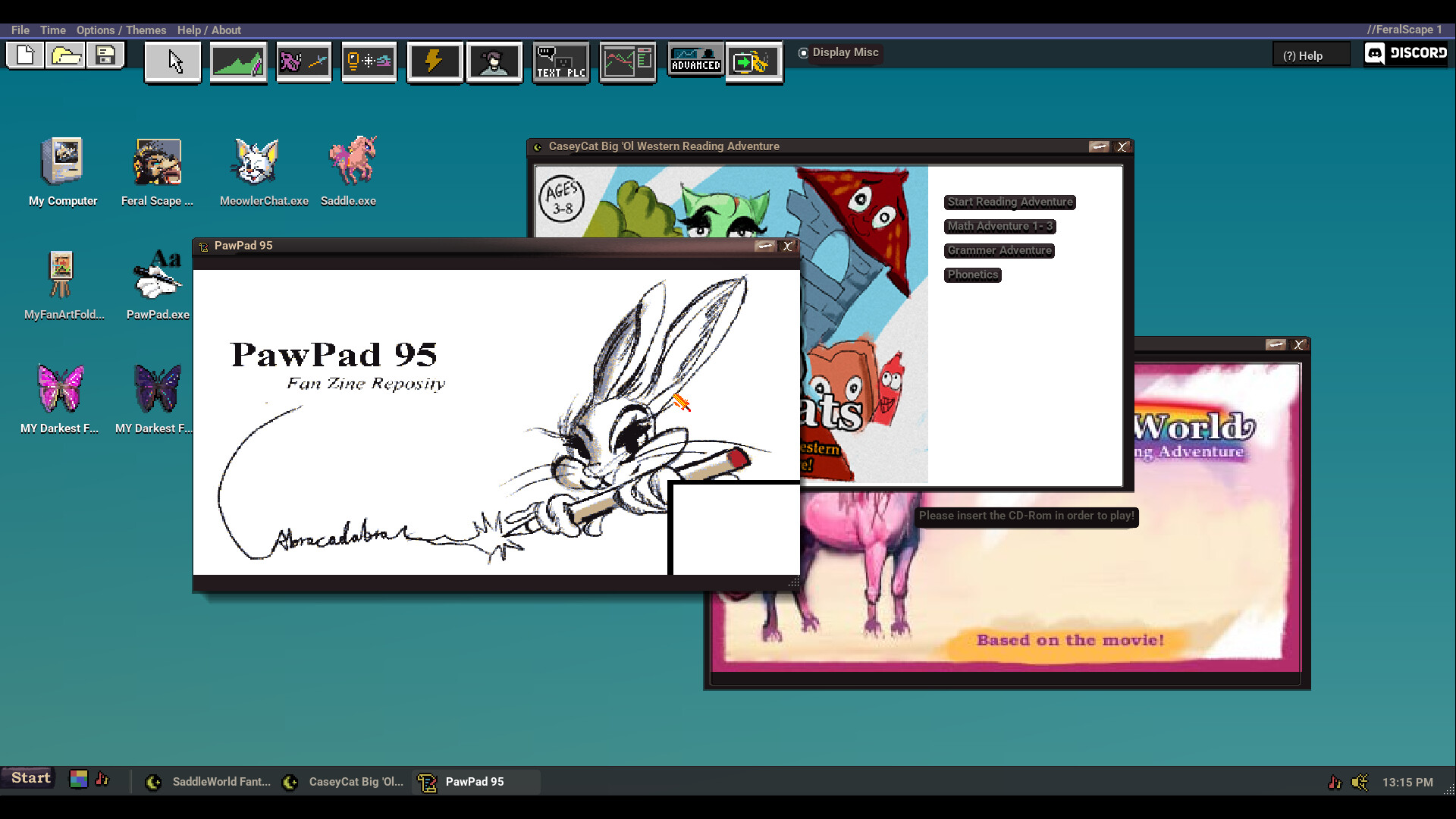Click the Start button on taskbar
Screen dimensions: 1456x819
tap(28, 778)
